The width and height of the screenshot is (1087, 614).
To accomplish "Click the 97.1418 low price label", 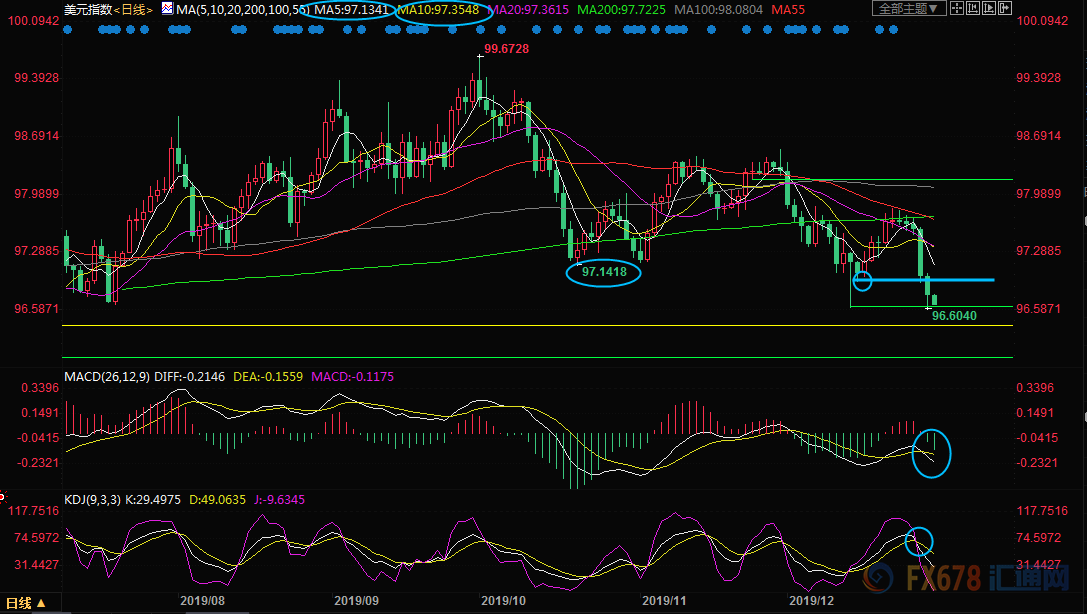I will pyautogui.click(x=604, y=272).
